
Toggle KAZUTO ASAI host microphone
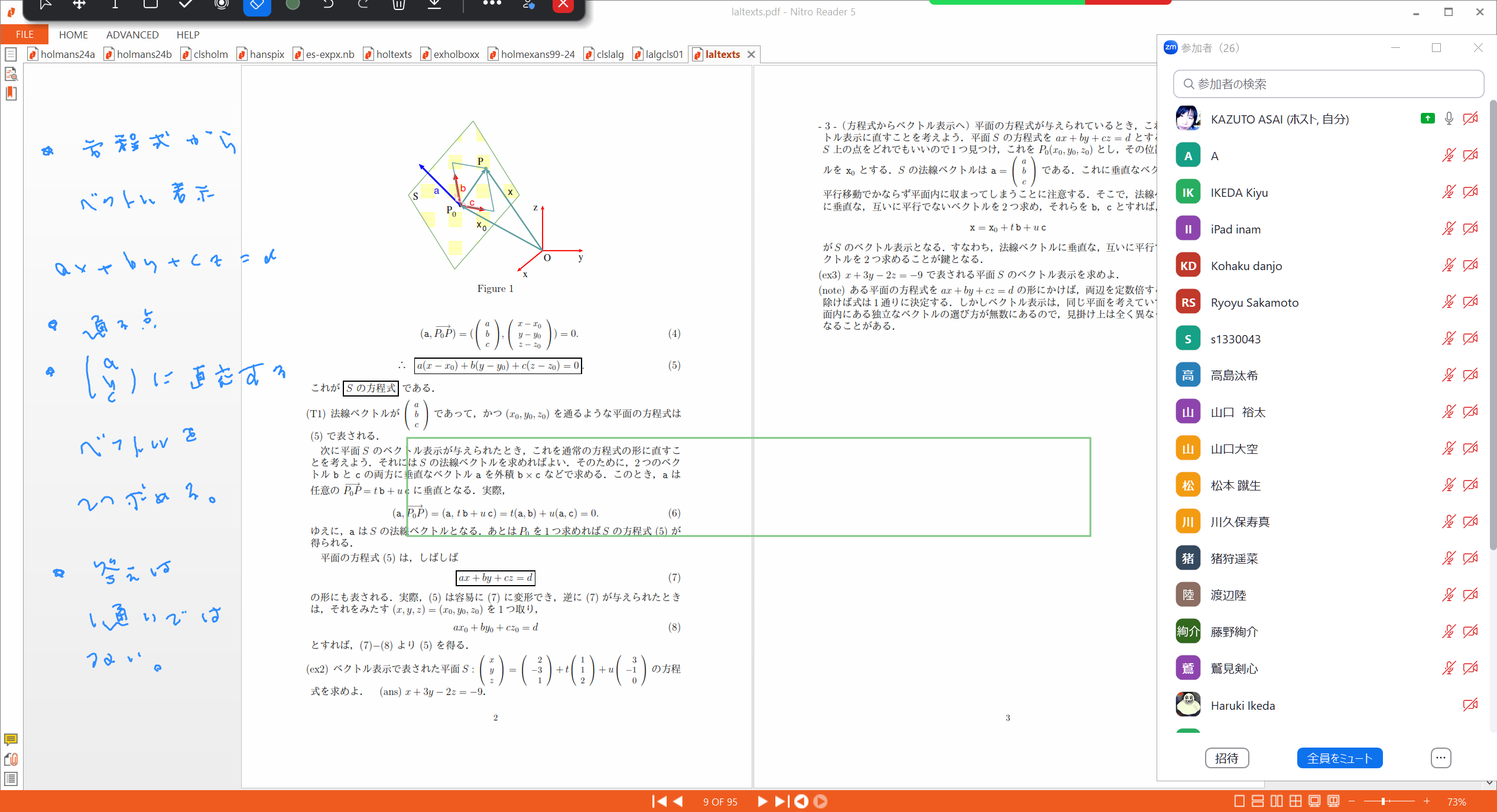(1449, 119)
